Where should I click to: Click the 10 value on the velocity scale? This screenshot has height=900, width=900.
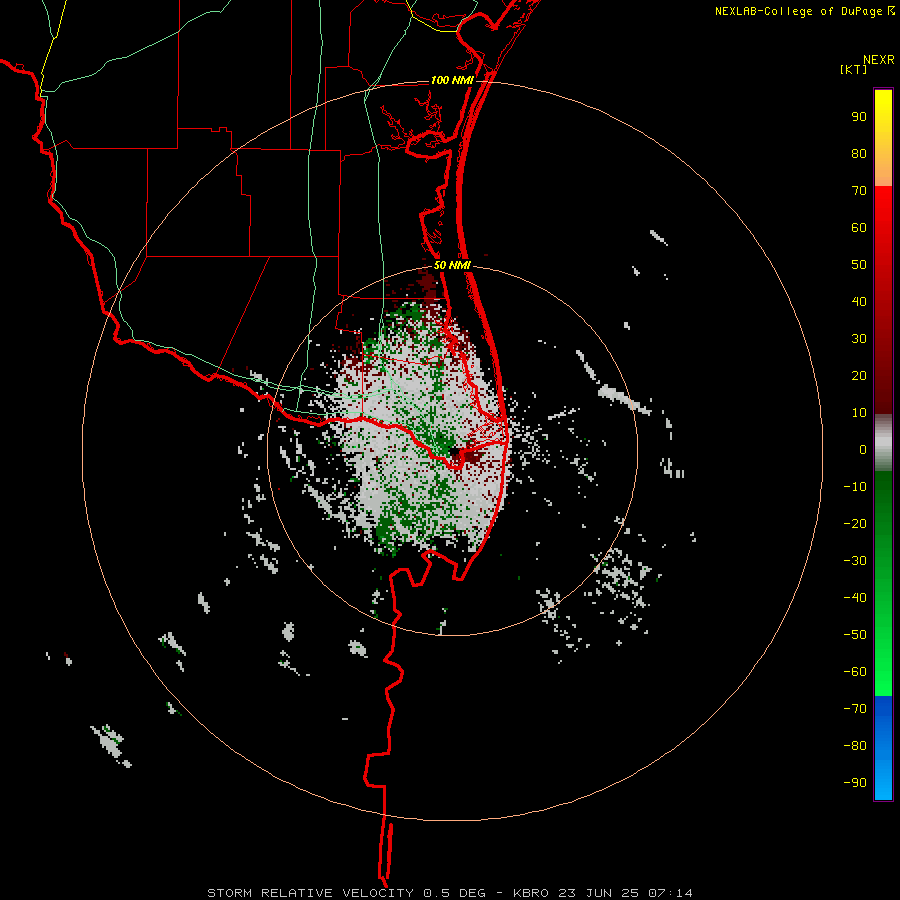[859, 413]
